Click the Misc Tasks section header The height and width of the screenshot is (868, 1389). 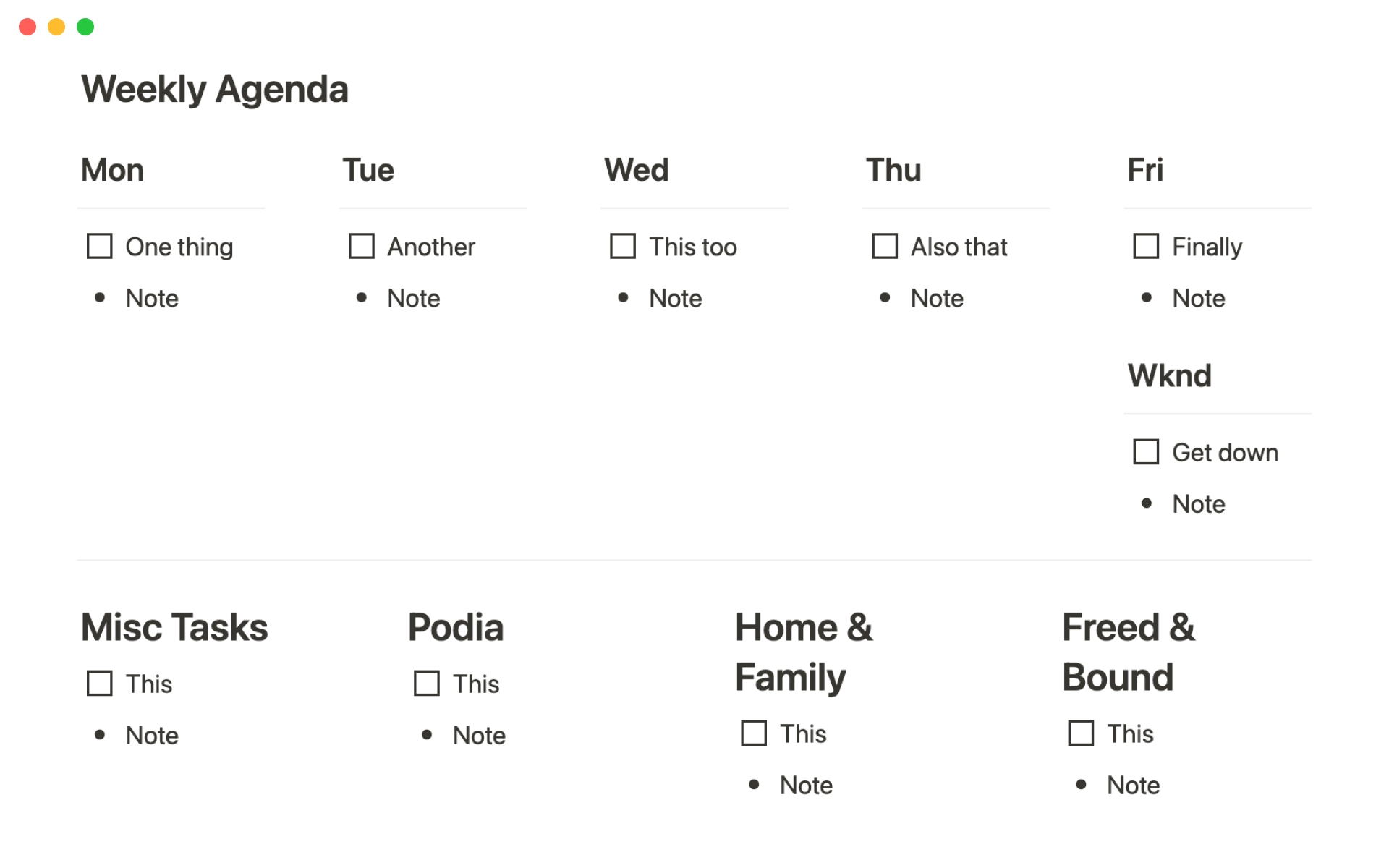pos(175,627)
